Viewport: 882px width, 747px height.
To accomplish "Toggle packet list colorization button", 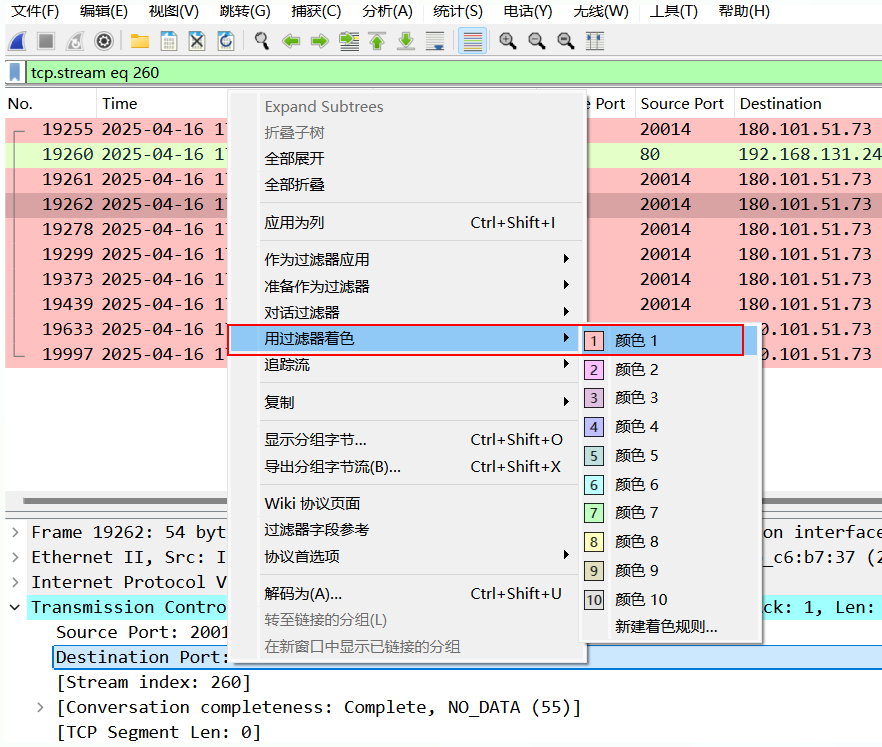I will pos(472,41).
